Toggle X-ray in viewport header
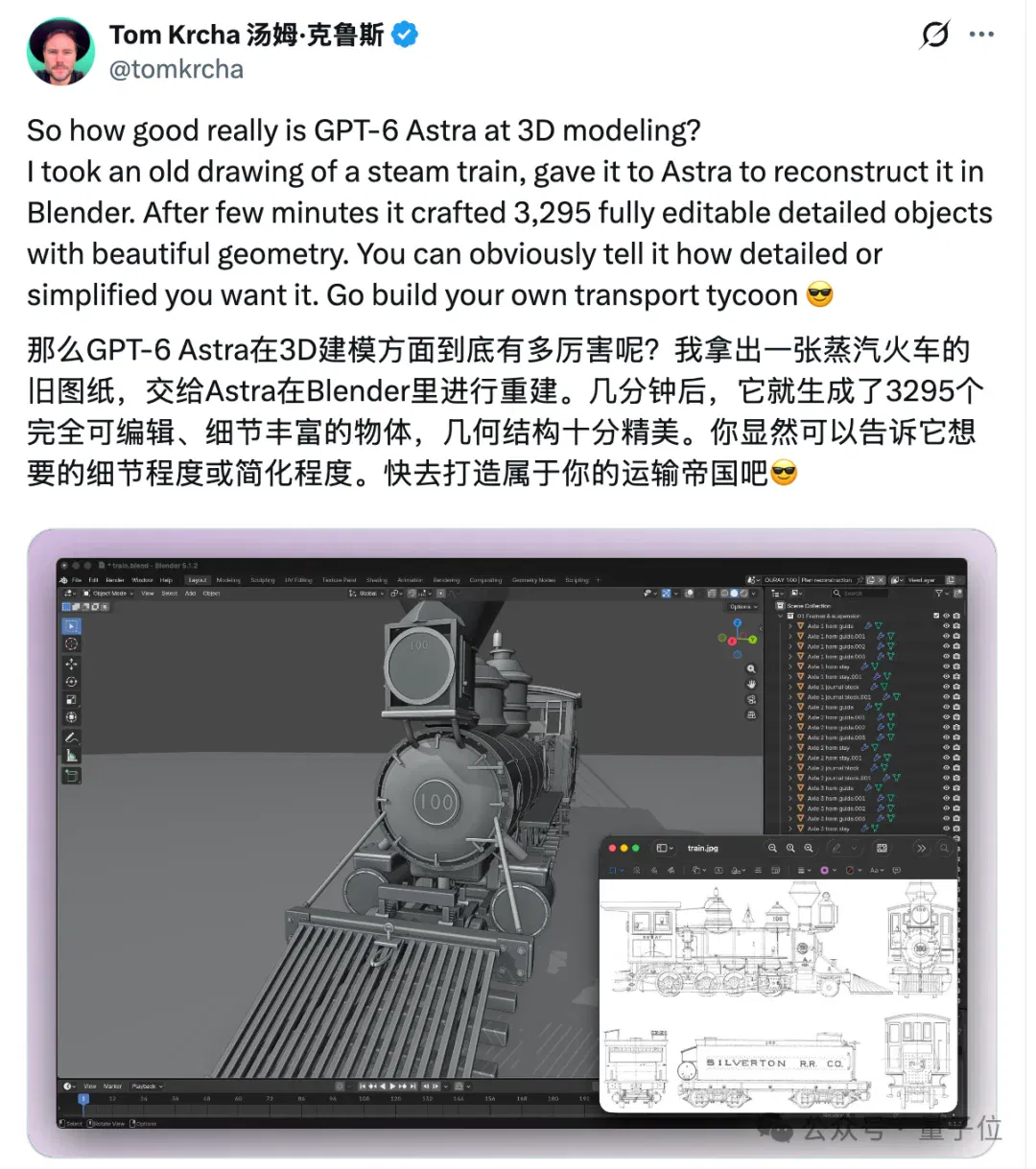The width and height of the screenshot is (1036, 1169). click(x=711, y=593)
